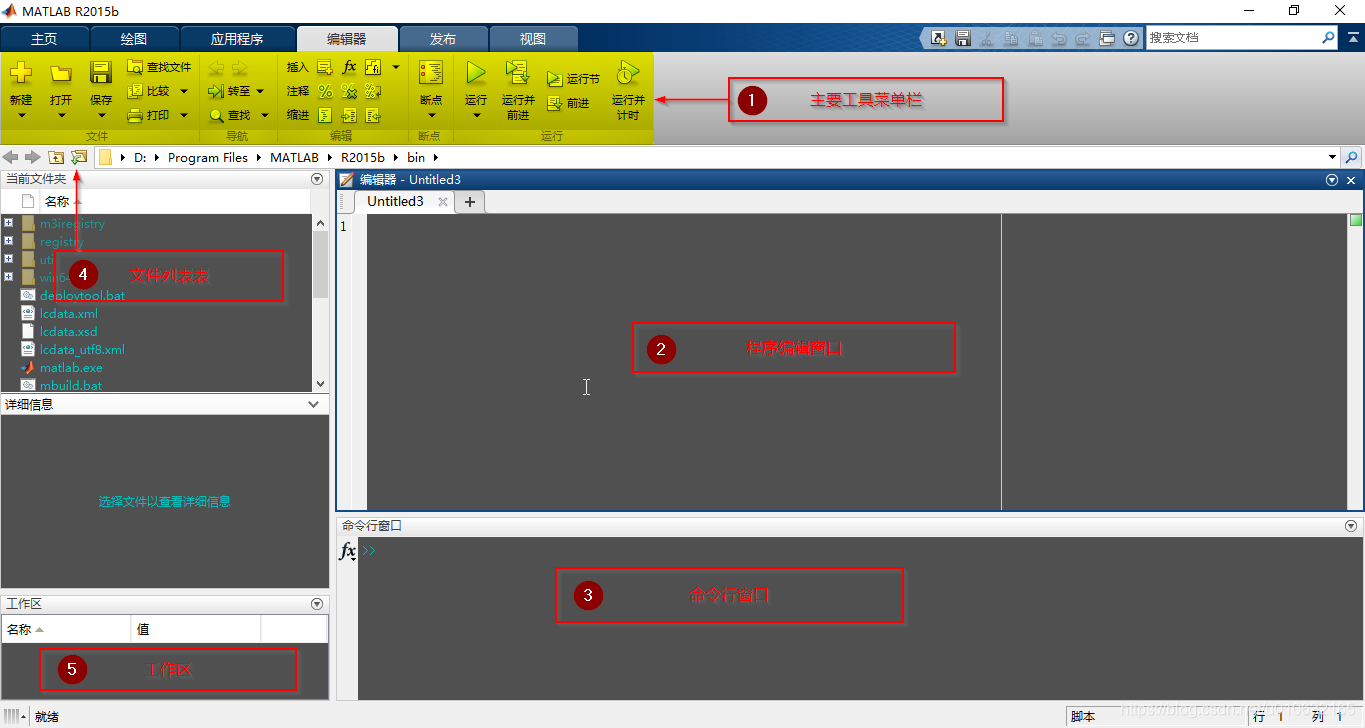
Task: Open the dropdown arrow under Save (保存)
Action: point(101,116)
